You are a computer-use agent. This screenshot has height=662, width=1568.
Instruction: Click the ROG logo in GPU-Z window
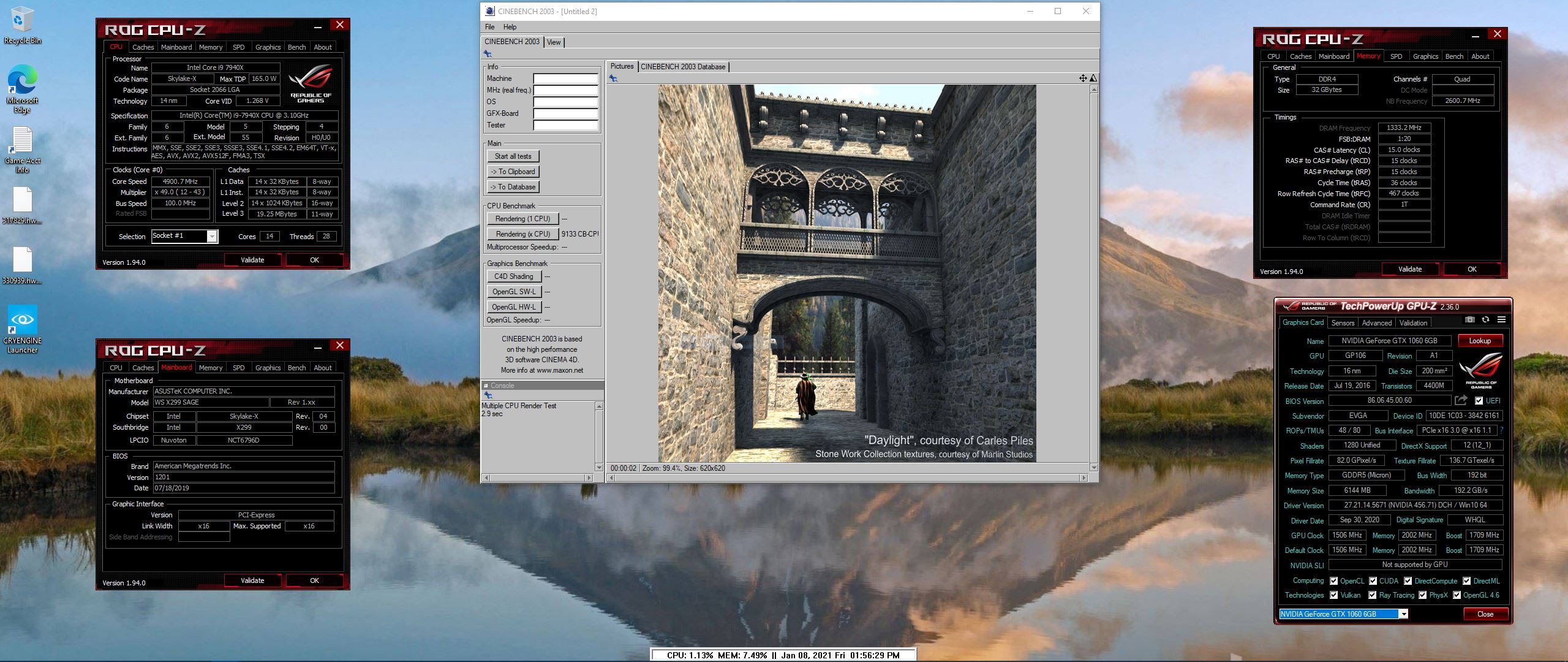click(x=1480, y=370)
